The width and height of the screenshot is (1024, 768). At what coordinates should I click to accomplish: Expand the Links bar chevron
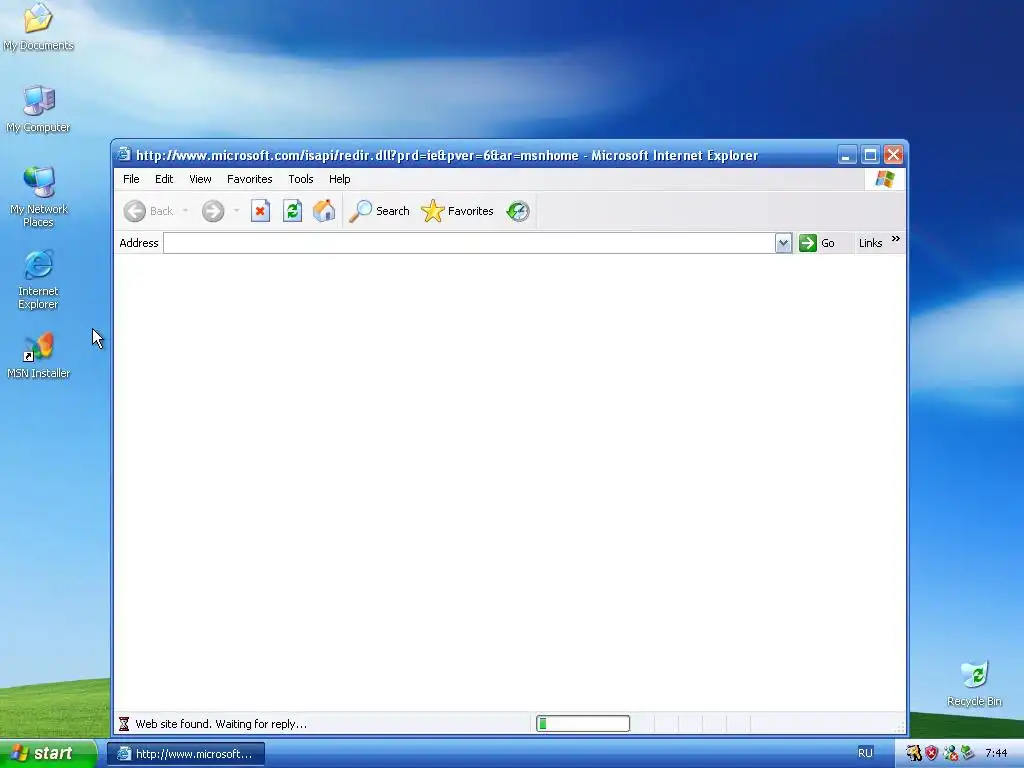click(x=895, y=239)
